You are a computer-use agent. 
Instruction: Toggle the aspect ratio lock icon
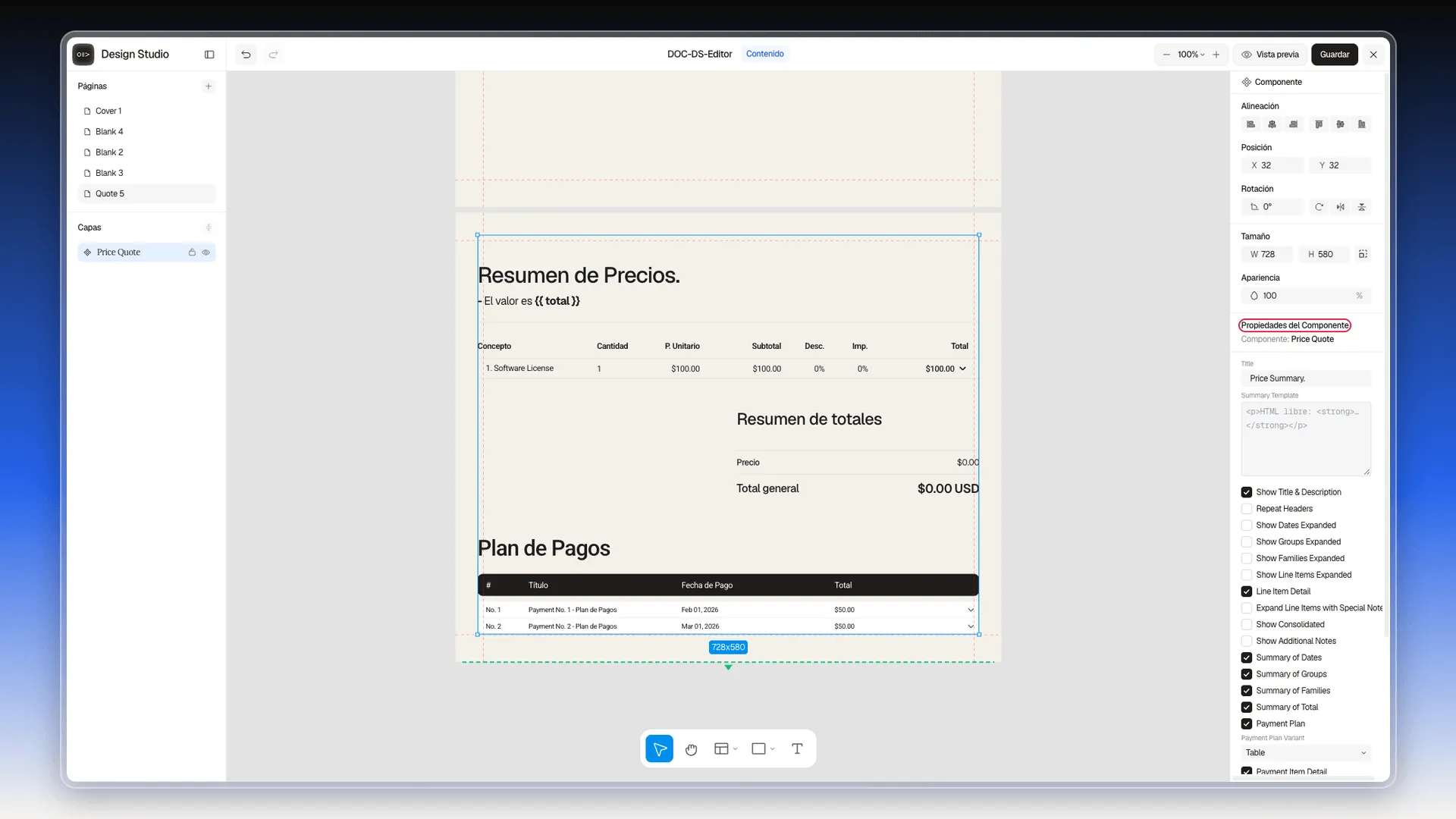point(1363,254)
